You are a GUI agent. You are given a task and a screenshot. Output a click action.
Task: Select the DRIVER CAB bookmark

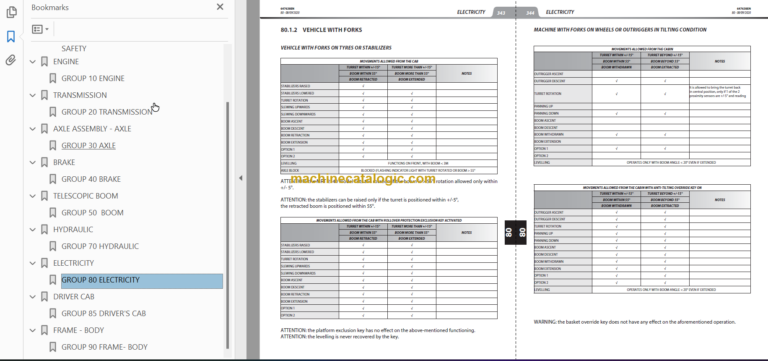click(74, 296)
